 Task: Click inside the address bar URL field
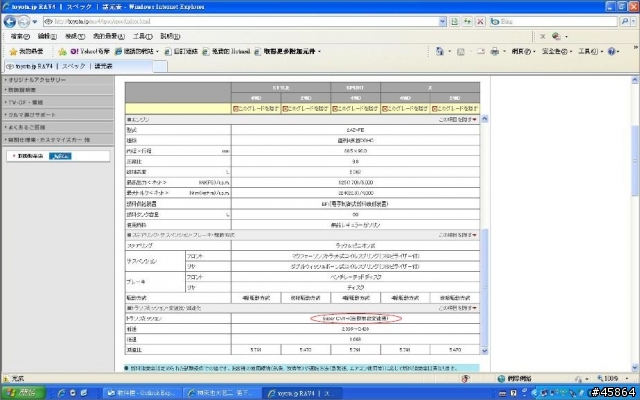pyautogui.click(x=241, y=22)
